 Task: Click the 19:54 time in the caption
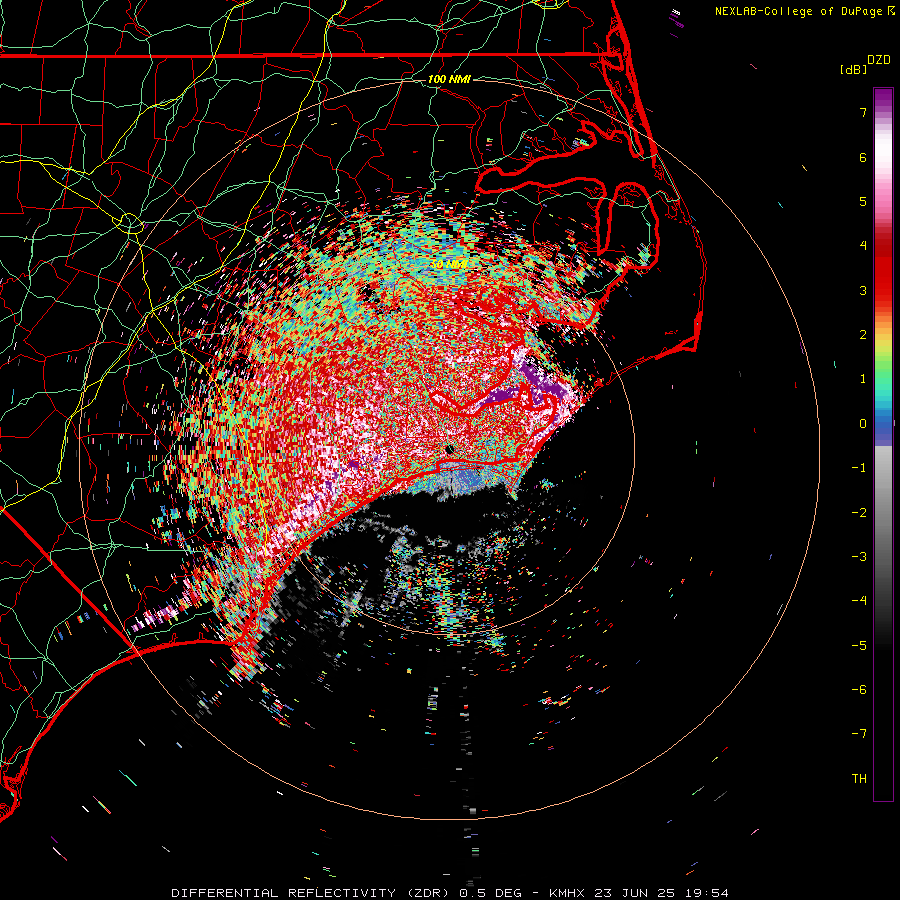coord(705,893)
